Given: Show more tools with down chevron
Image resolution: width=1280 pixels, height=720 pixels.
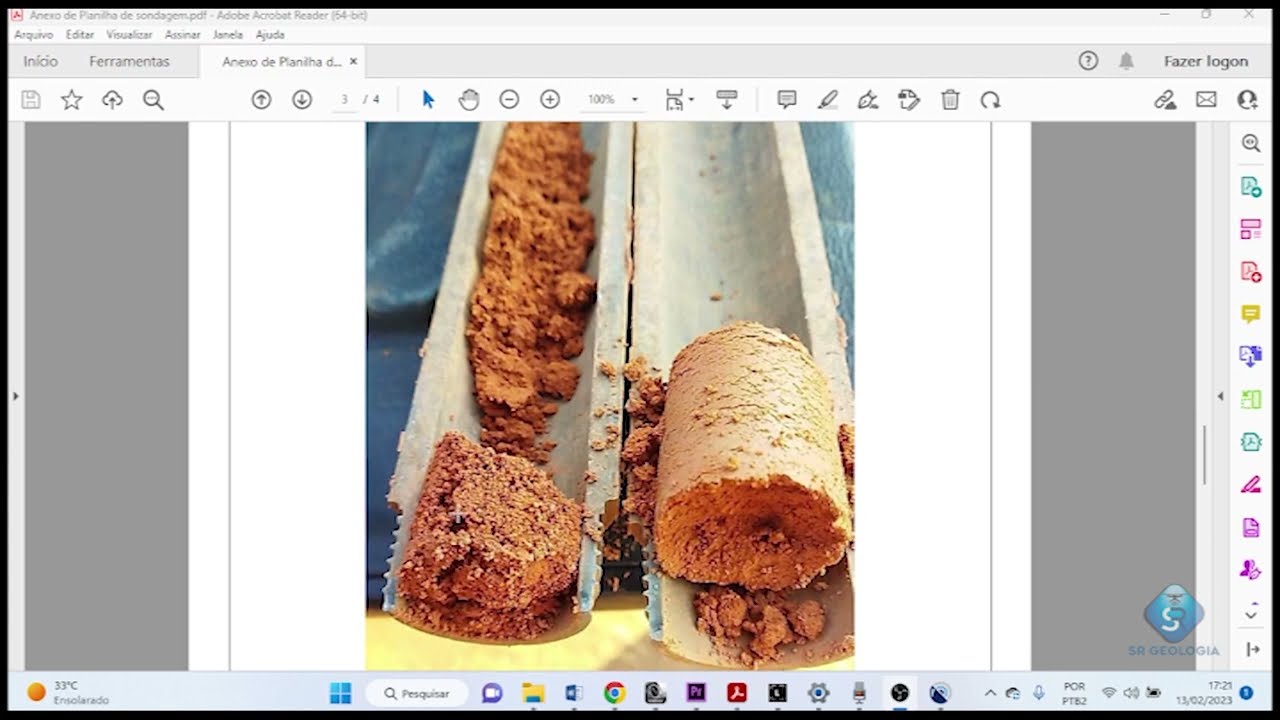Looking at the screenshot, I should (x=1251, y=613).
